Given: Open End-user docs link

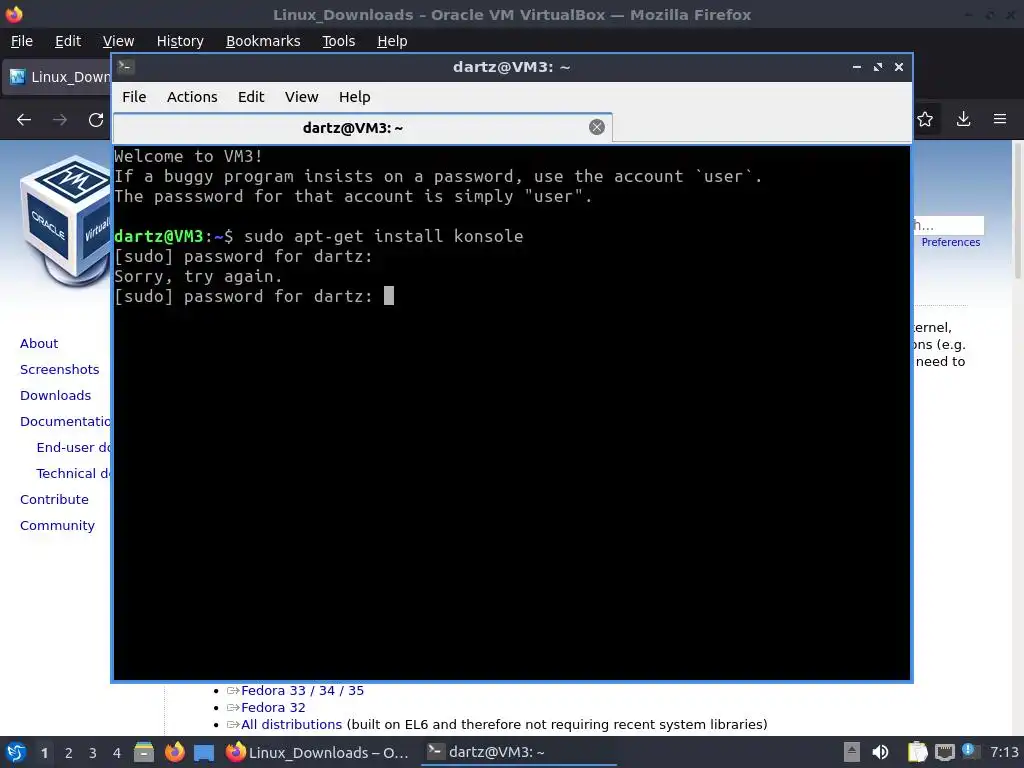Looking at the screenshot, I should click(73, 448).
